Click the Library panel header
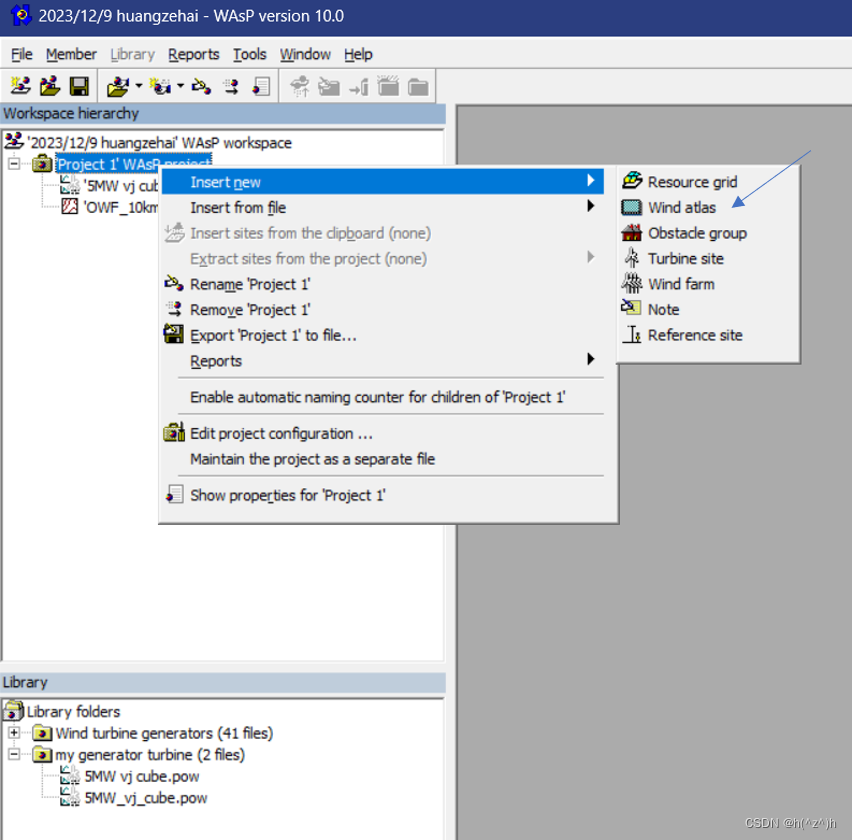The width and height of the screenshot is (852, 840). point(223,682)
